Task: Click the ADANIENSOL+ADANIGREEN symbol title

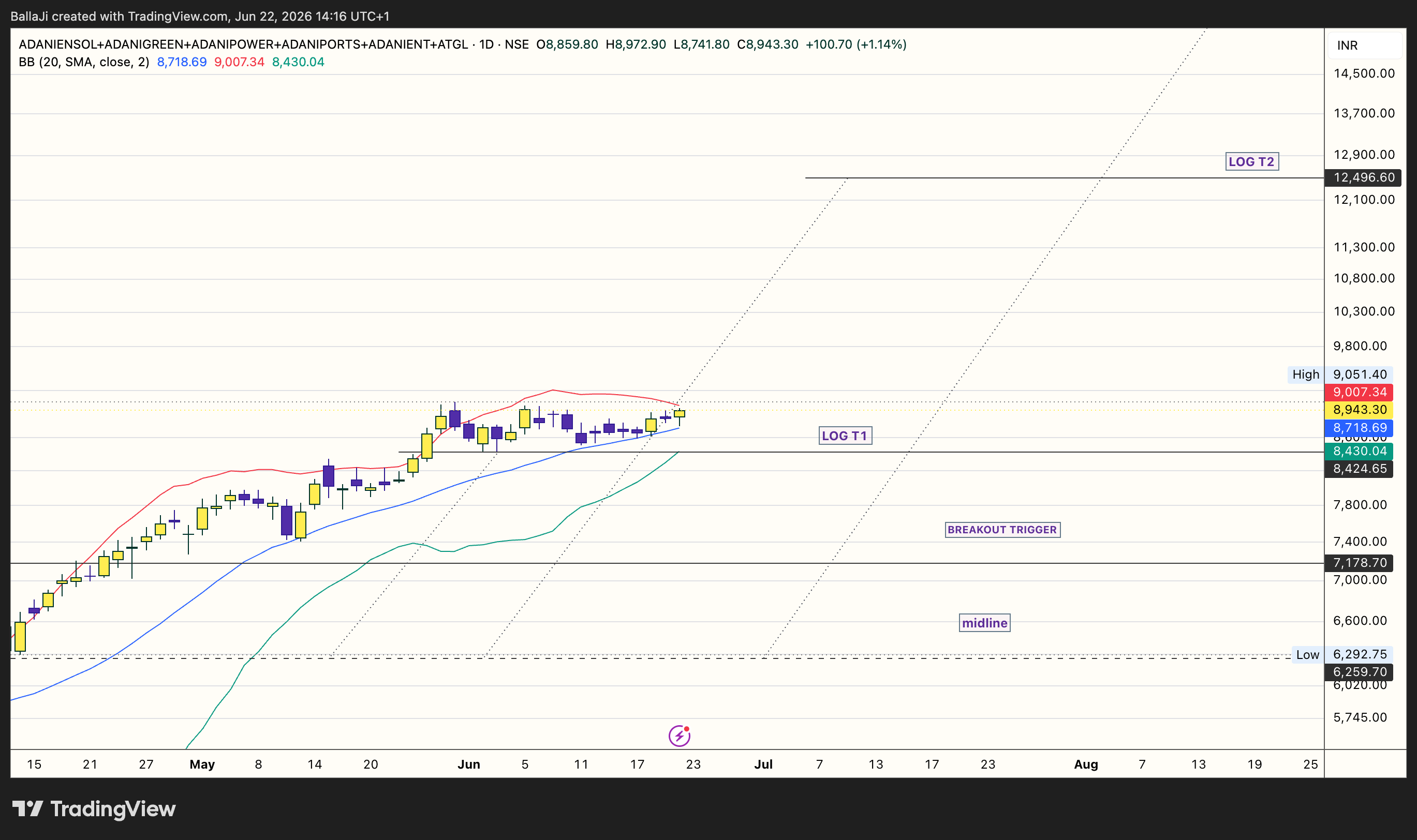Action: [244, 44]
